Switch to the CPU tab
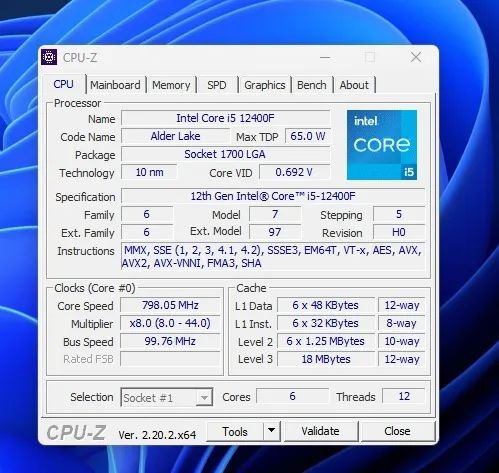This screenshot has height=473, width=499. [63, 84]
